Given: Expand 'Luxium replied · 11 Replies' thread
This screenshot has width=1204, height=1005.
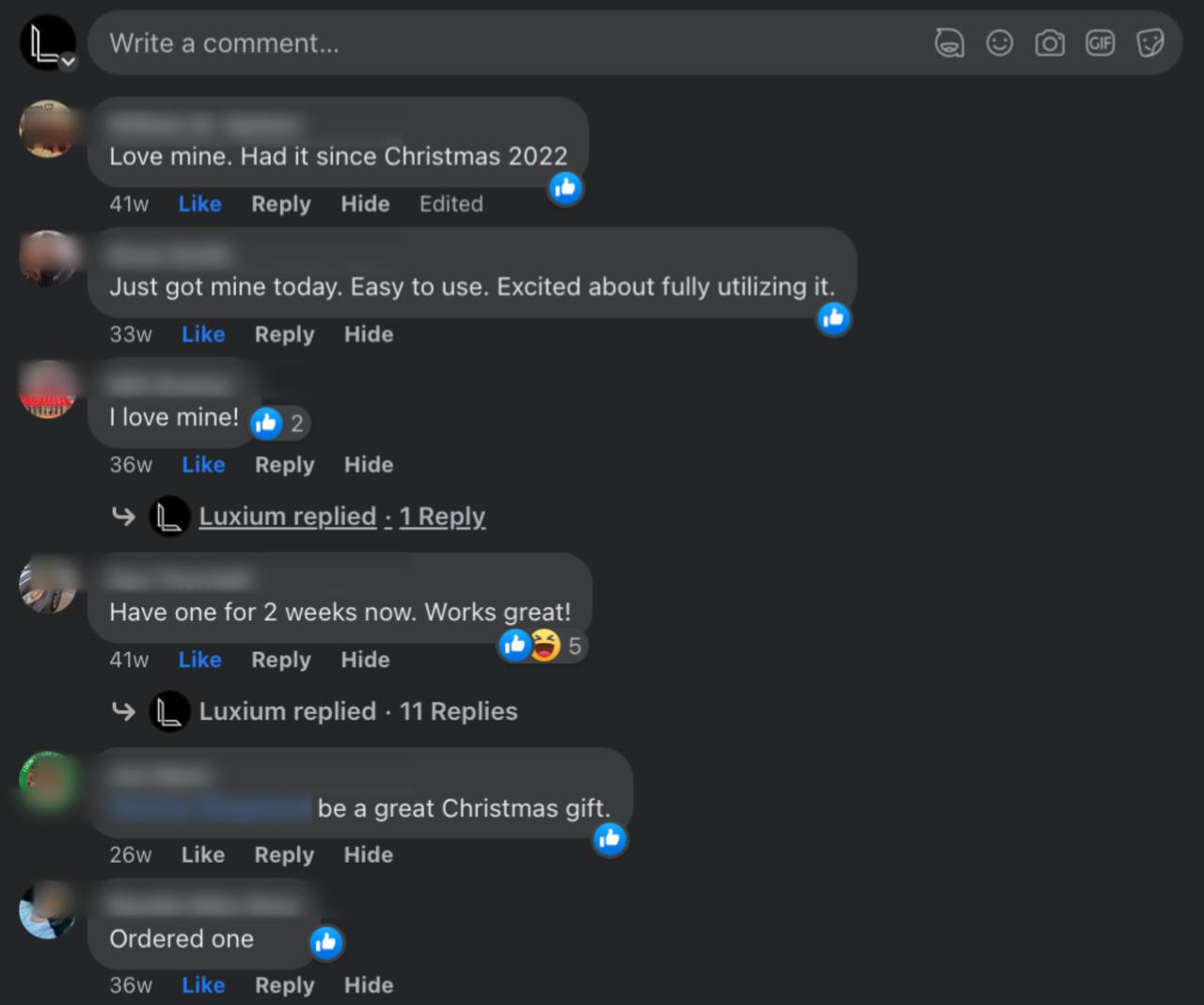Looking at the screenshot, I should pyautogui.click(x=357, y=711).
